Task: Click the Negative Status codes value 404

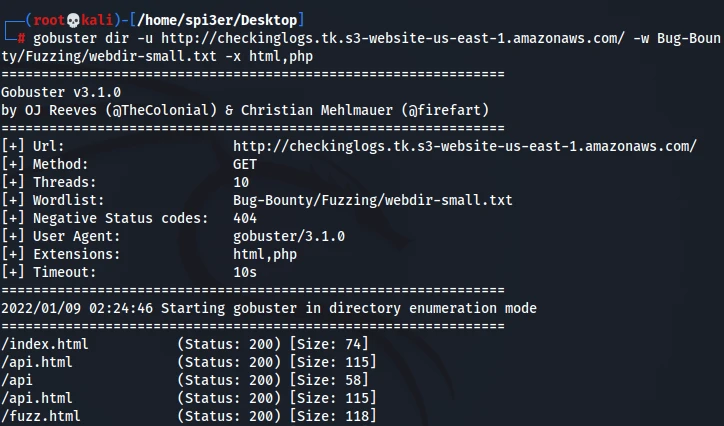Action: click(245, 218)
